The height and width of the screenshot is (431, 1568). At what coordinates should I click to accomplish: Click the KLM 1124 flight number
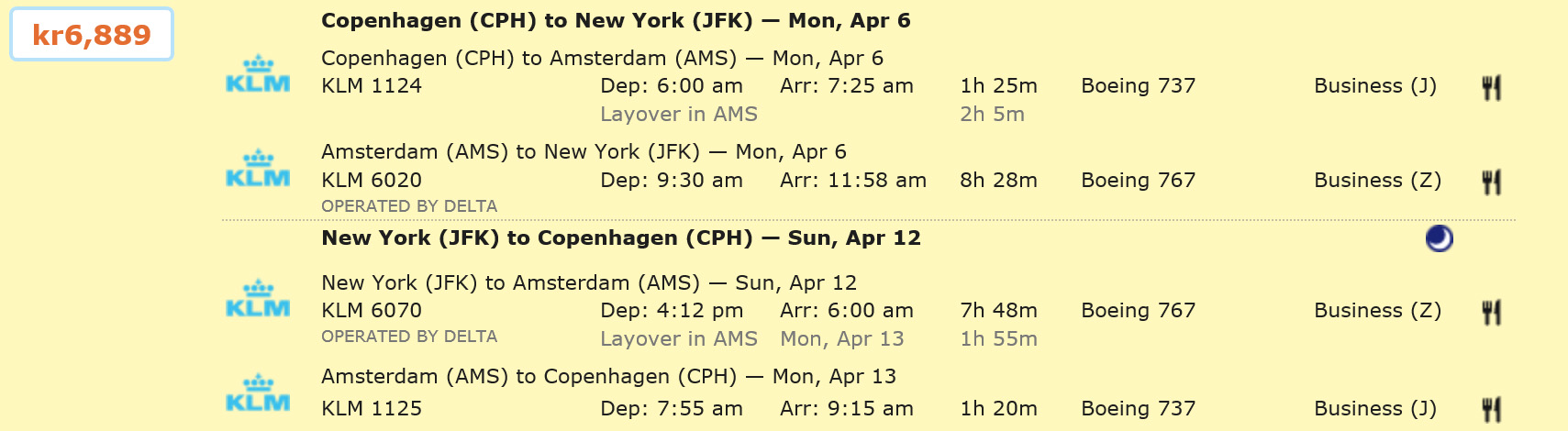point(372,86)
